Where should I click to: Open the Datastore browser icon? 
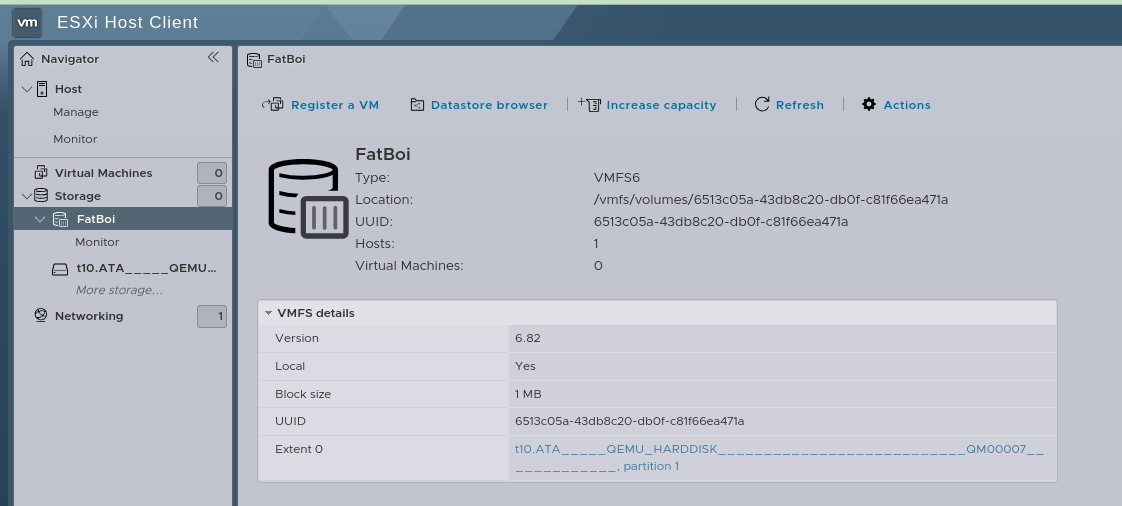click(417, 105)
